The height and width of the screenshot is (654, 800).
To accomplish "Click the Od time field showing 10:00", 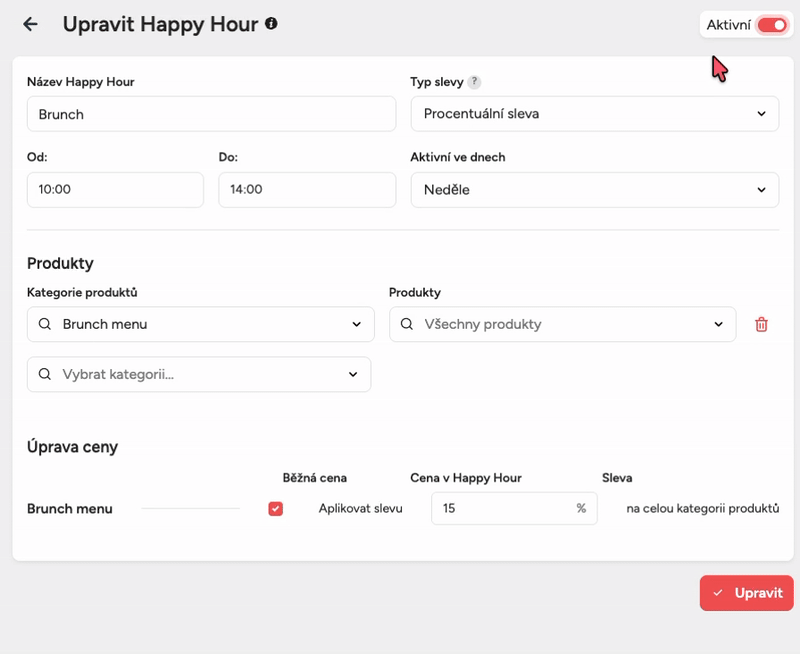I will pos(115,190).
